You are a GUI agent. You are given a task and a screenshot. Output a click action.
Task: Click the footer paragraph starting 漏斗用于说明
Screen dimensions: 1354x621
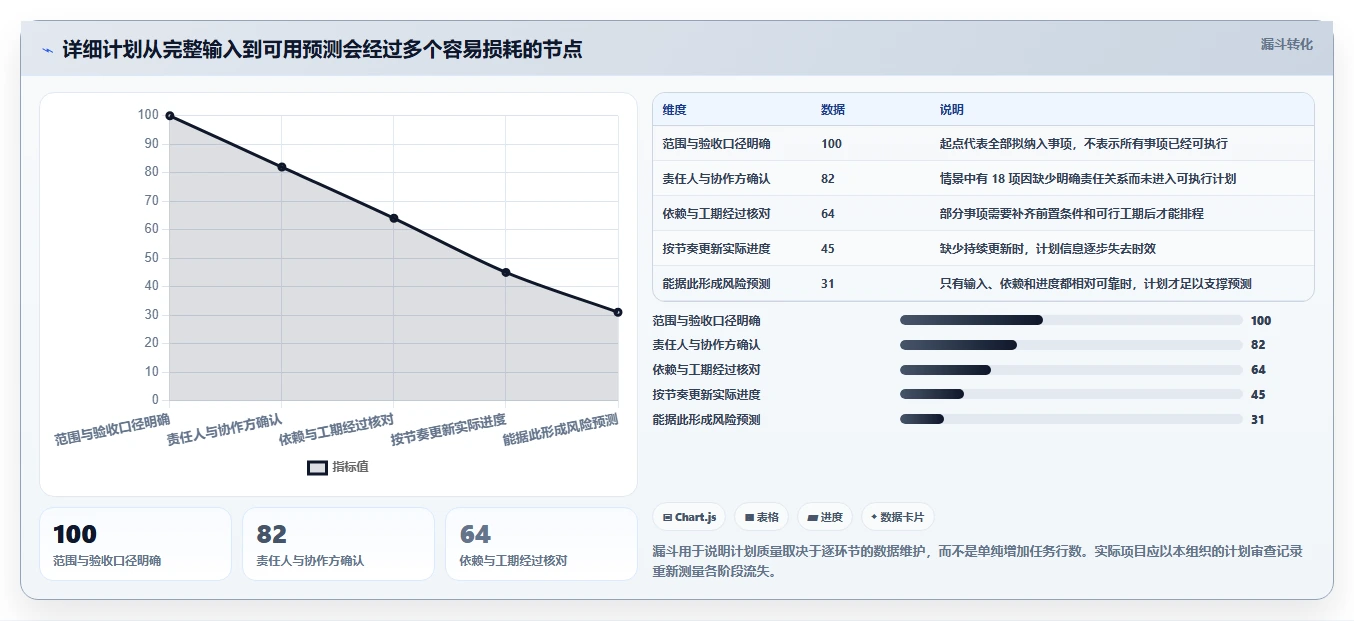[977, 561]
